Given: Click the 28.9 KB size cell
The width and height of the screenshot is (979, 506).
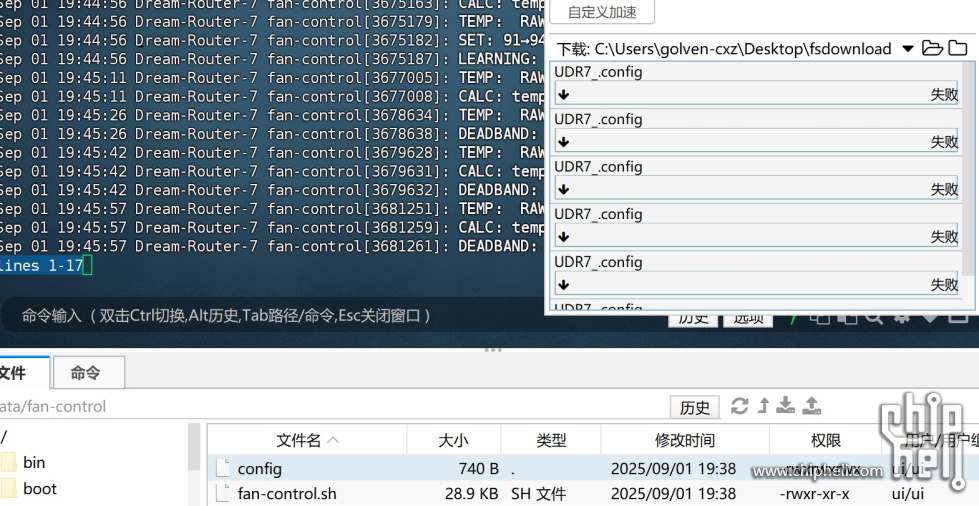Looking at the screenshot, I should [x=471, y=494].
